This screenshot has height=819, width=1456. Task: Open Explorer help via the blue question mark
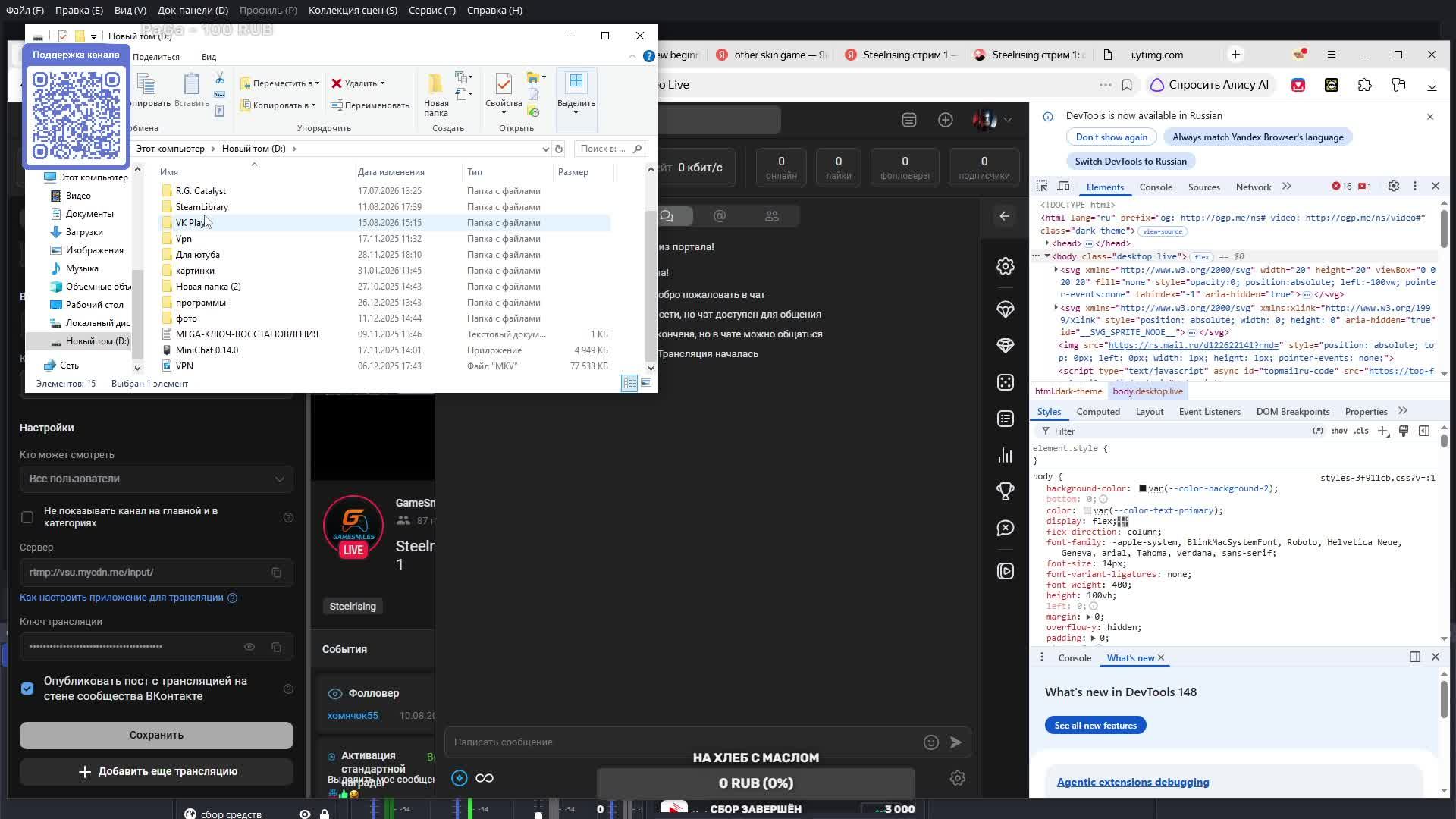648,56
